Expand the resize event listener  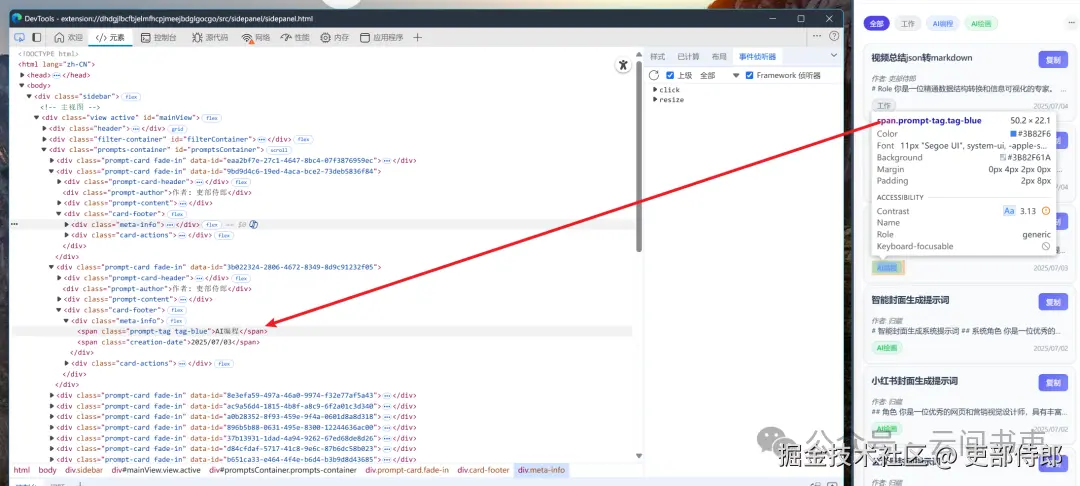coord(656,100)
